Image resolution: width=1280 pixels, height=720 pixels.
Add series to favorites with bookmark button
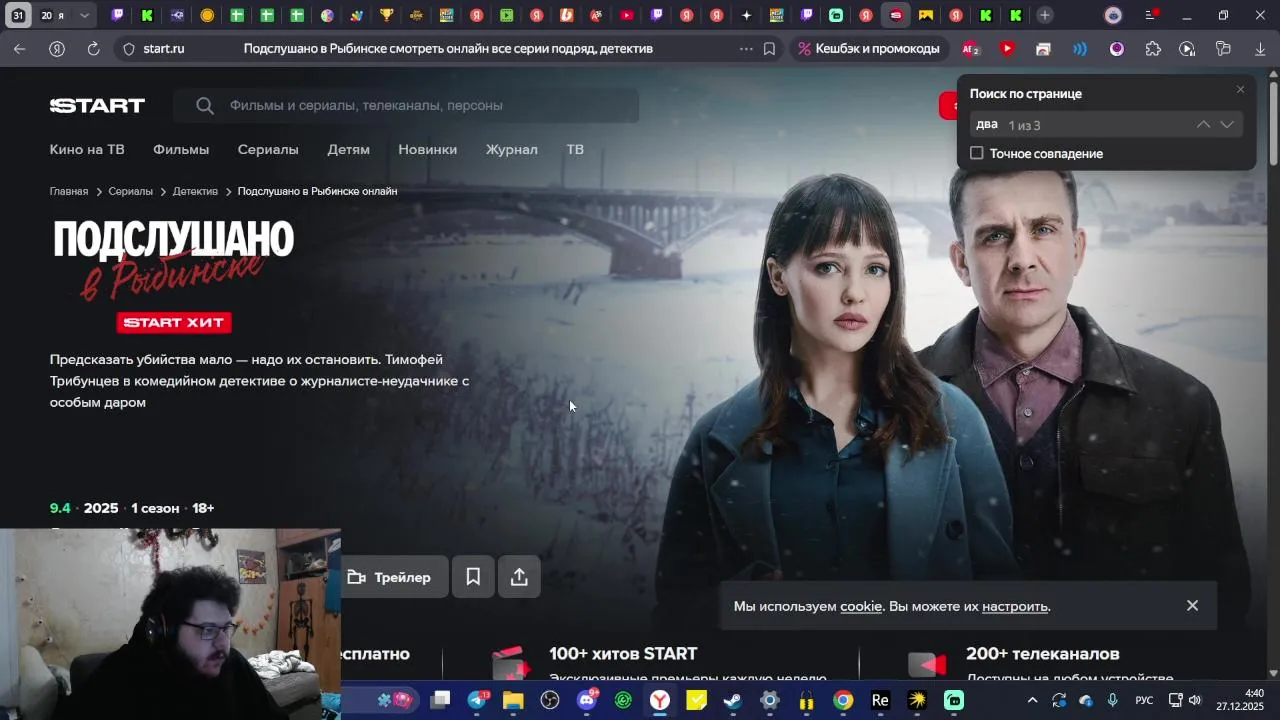coord(473,577)
